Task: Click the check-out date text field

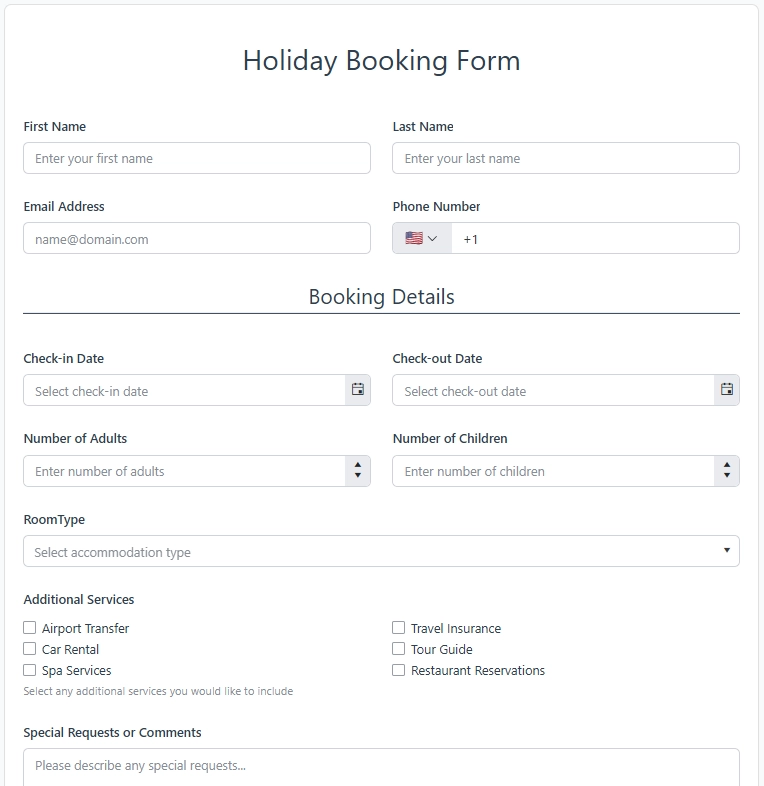Action: click(554, 391)
